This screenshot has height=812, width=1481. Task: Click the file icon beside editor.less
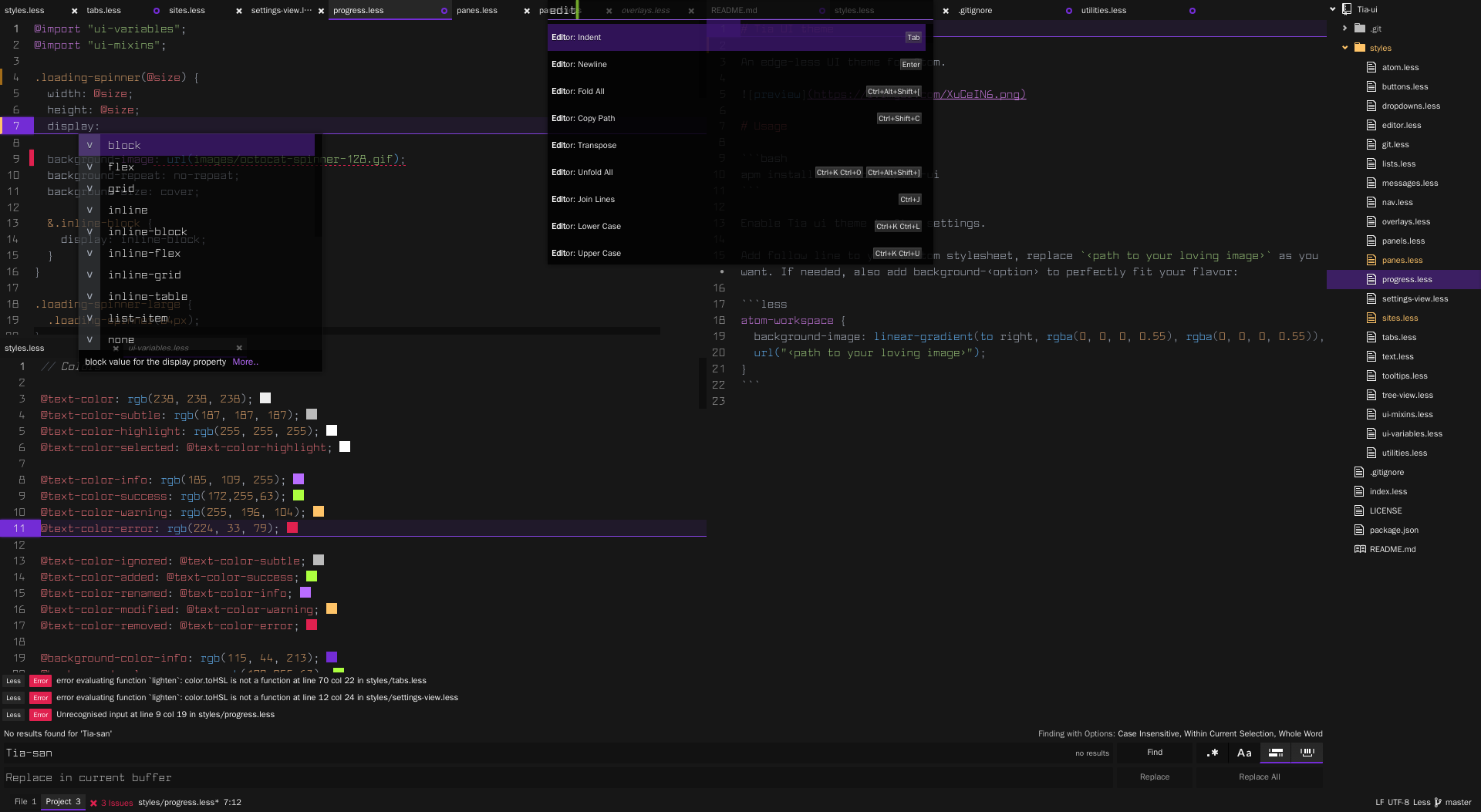[x=1371, y=125]
